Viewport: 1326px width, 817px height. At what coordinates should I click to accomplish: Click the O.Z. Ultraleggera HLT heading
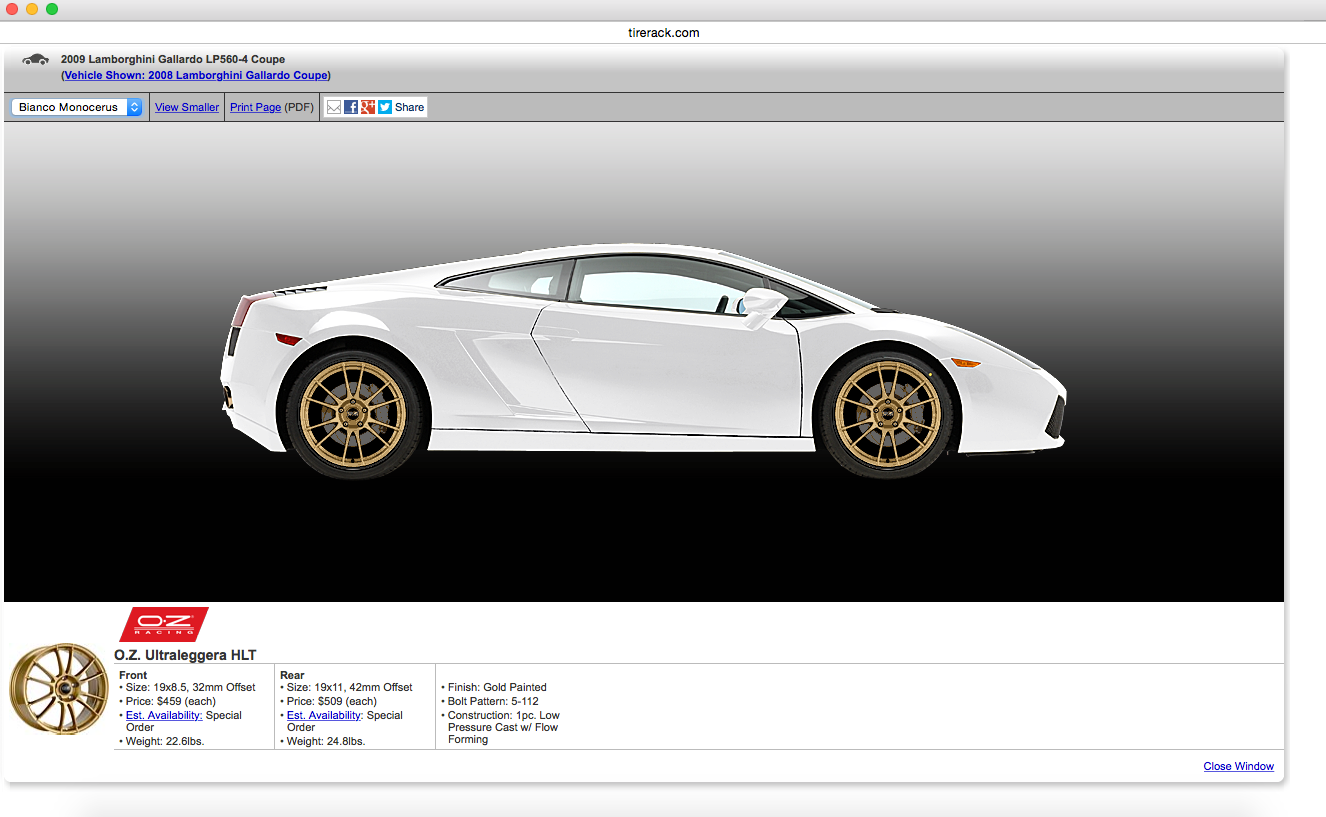point(185,655)
